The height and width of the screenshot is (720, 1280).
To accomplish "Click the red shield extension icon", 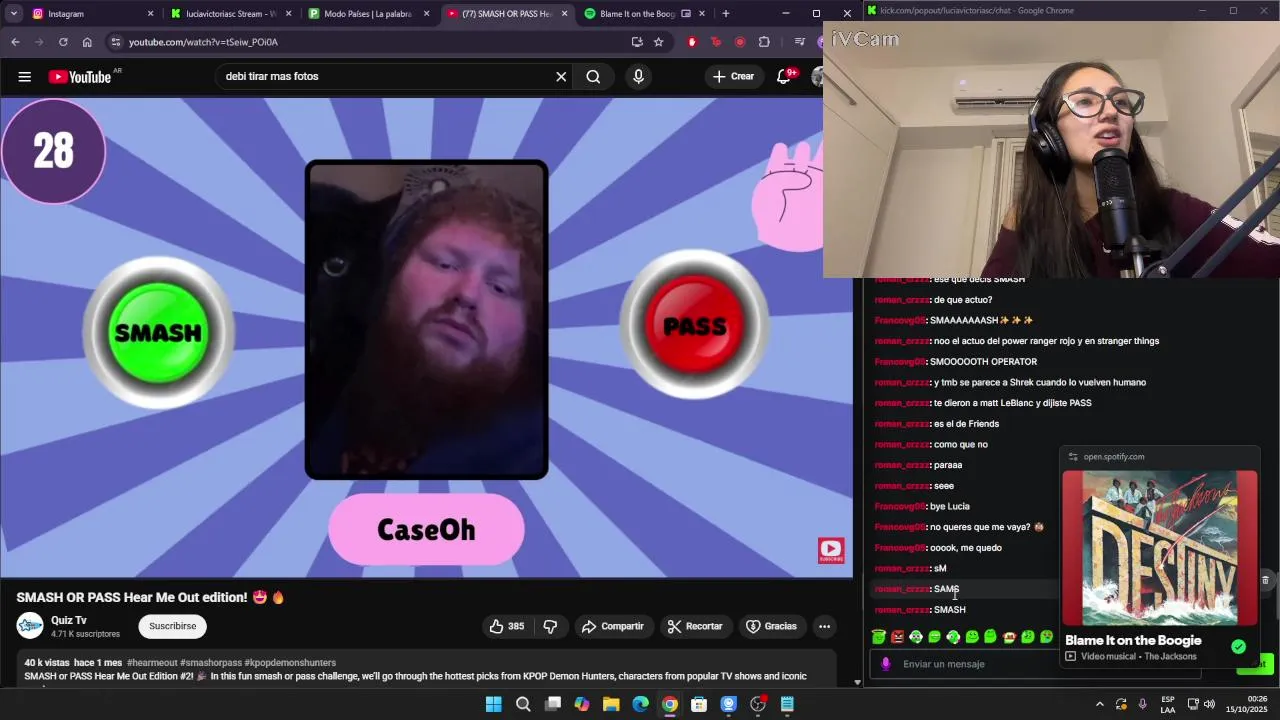I will click(692, 42).
